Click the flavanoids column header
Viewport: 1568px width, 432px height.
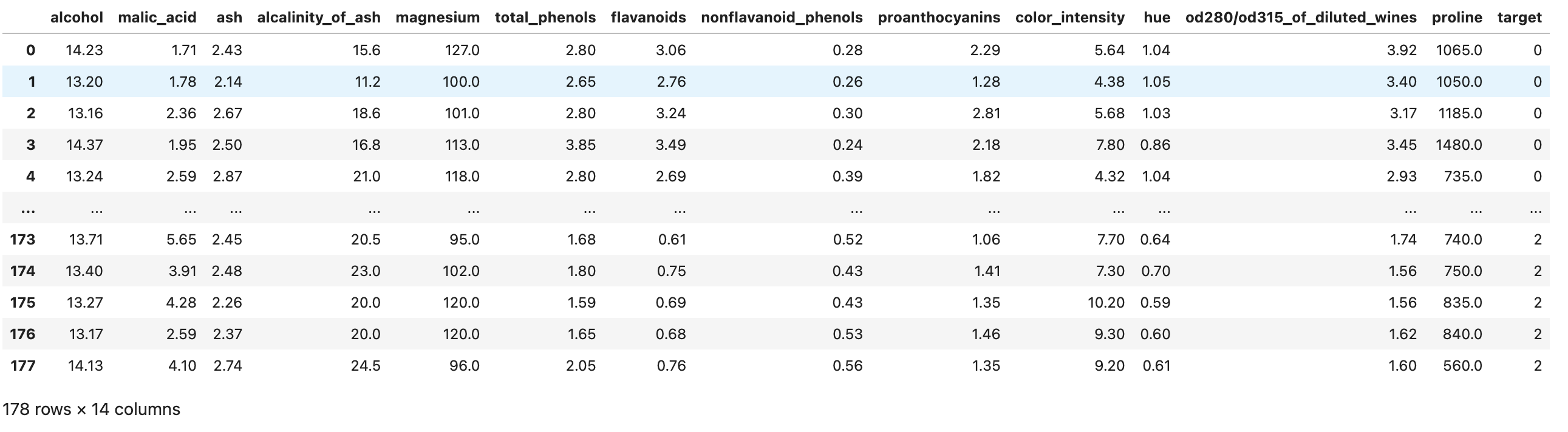coord(648,18)
